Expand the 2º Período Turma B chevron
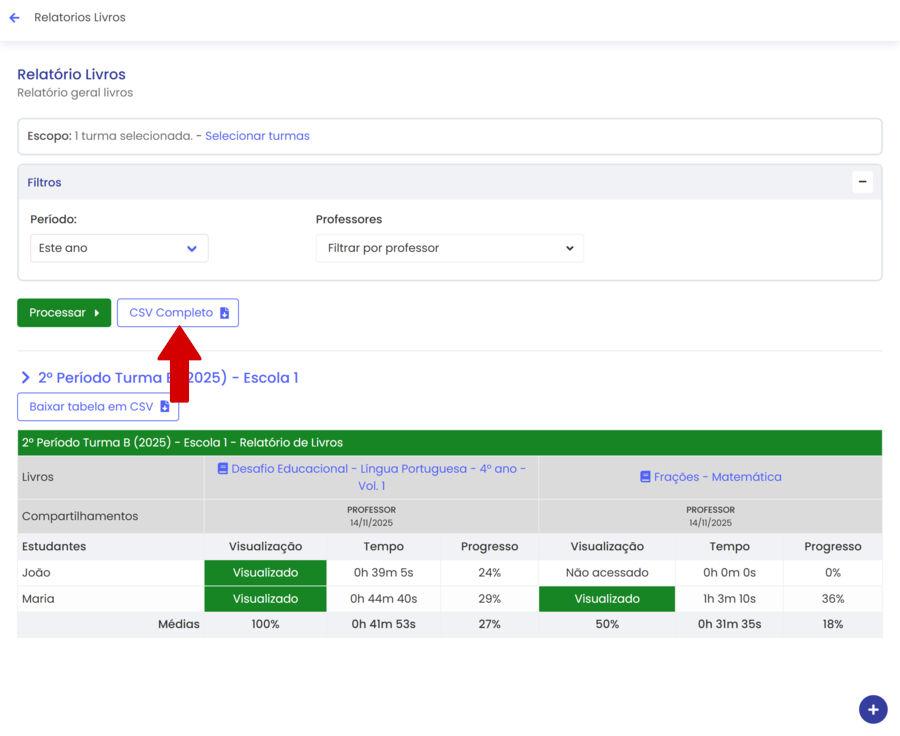The image size is (900, 736). [26, 378]
